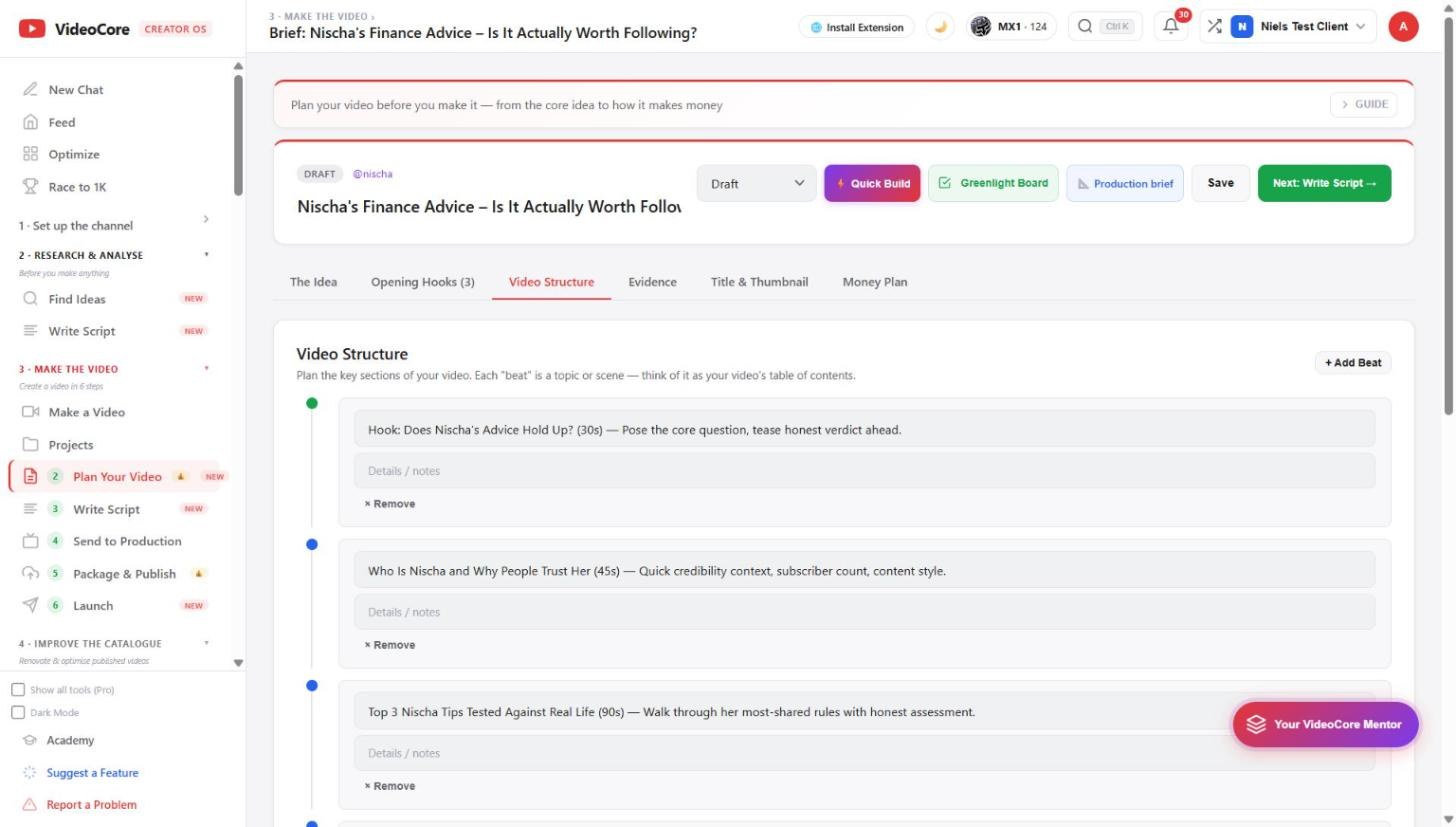Viewport: 1456px width, 827px height.
Task: Collapse Improve the Catalogue section
Action: pos(114,644)
